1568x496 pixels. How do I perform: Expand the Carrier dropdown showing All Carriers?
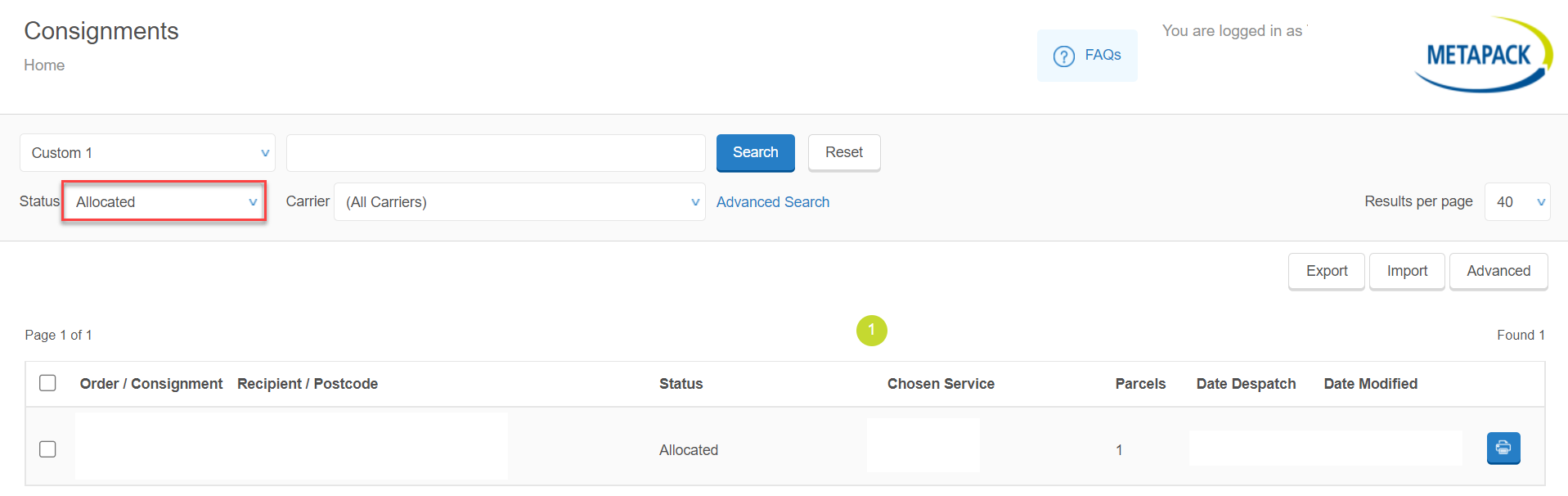[x=519, y=202]
